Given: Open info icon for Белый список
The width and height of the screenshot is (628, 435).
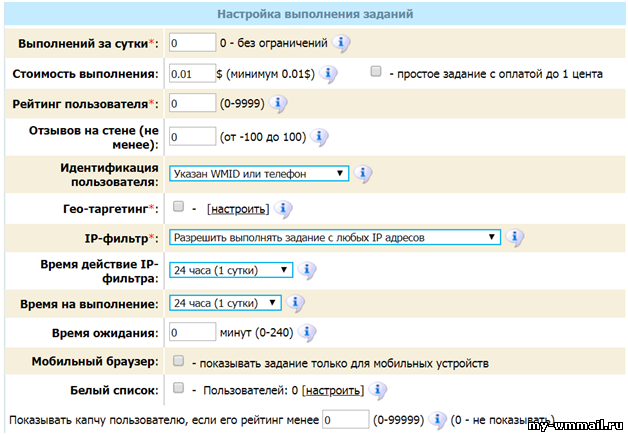Looking at the screenshot, I should pos(378,390).
